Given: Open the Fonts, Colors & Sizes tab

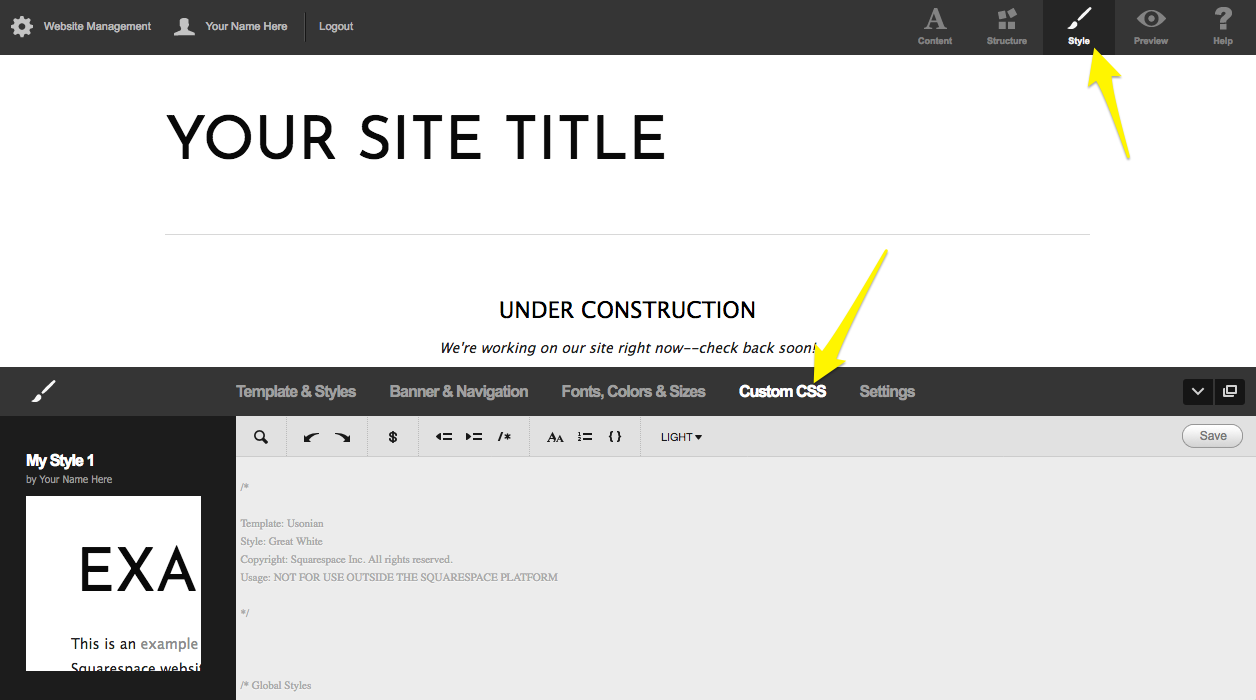Looking at the screenshot, I should pos(633,392).
